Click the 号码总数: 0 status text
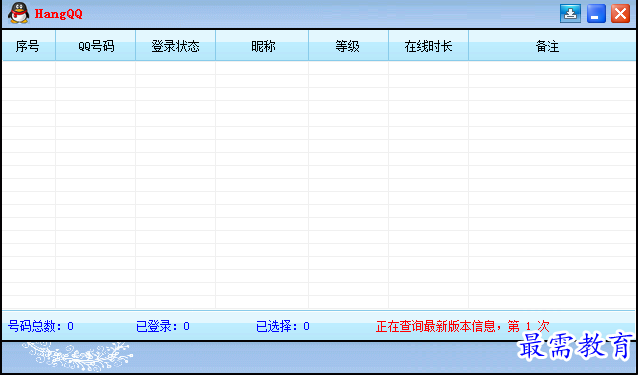The image size is (641, 377). (41, 326)
